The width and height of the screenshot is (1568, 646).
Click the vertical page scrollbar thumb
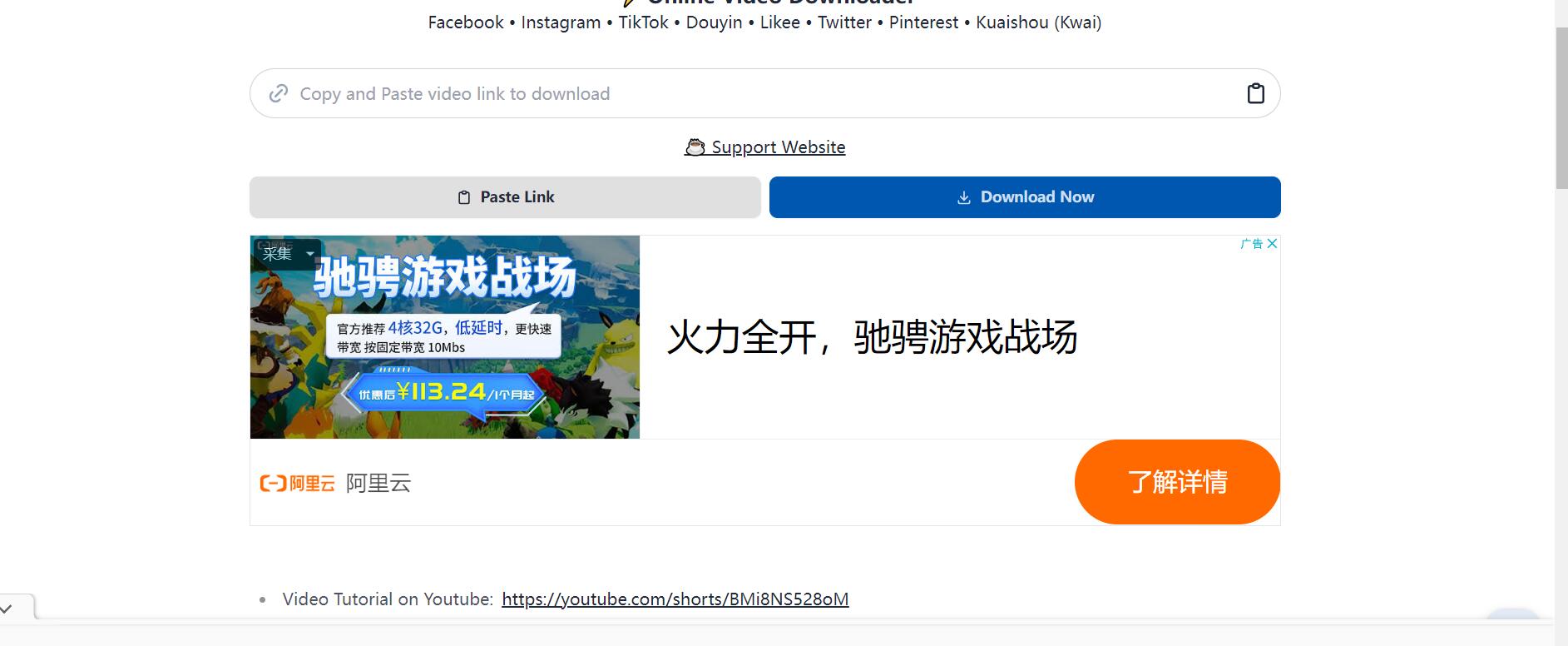[1561, 108]
